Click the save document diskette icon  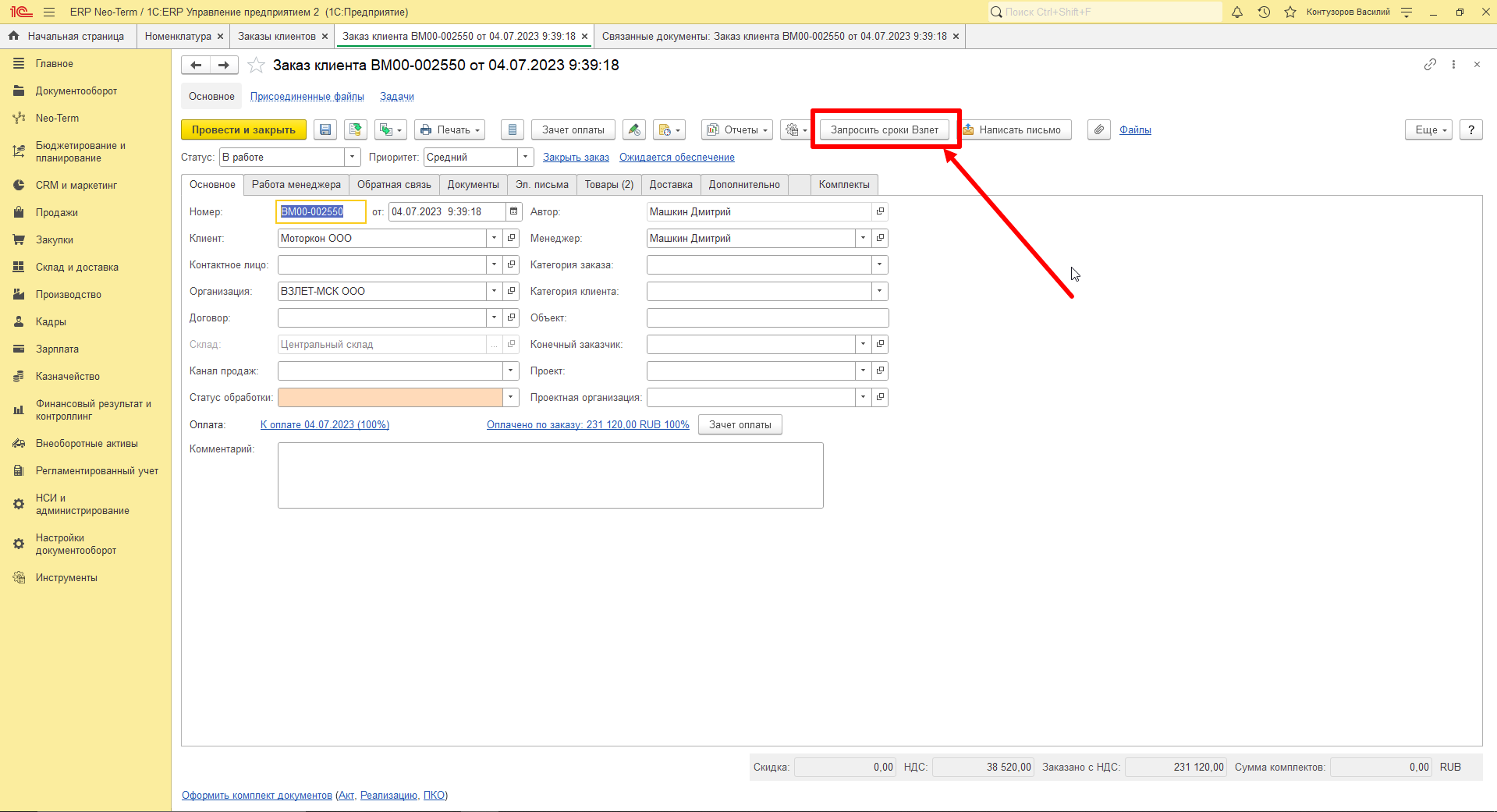(325, 130)
